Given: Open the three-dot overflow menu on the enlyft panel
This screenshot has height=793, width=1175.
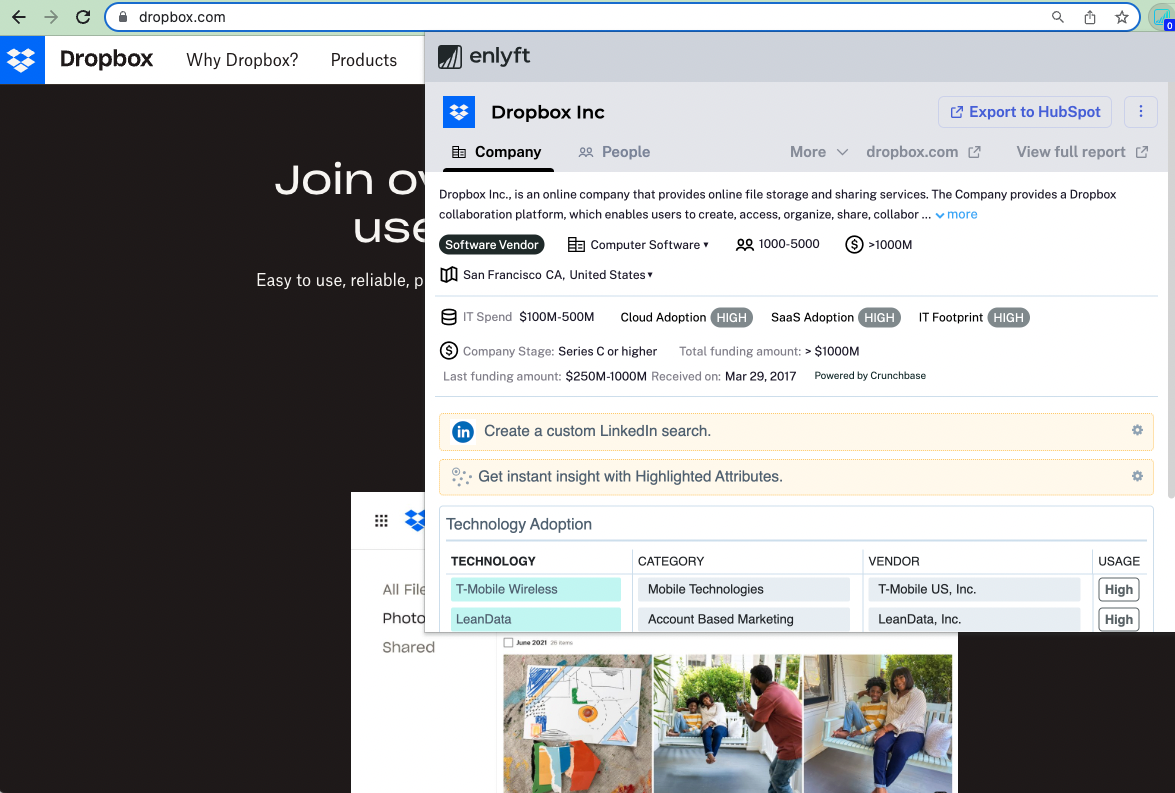Looking at the screenshot, I should (x=1140, y=112).
